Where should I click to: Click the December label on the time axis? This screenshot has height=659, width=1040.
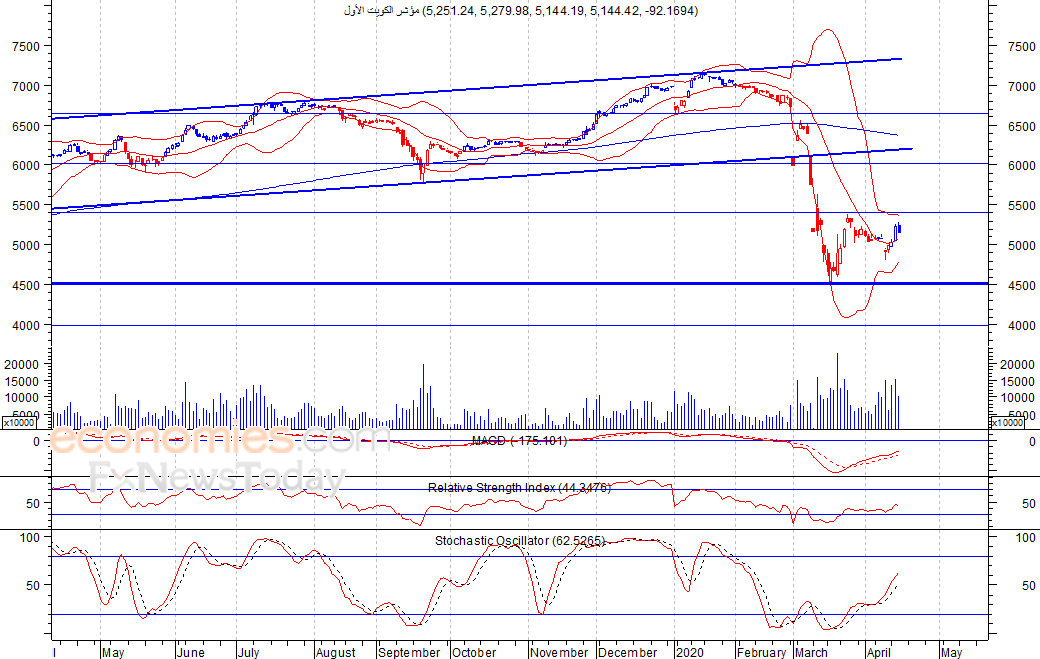[x=627, y=652]
